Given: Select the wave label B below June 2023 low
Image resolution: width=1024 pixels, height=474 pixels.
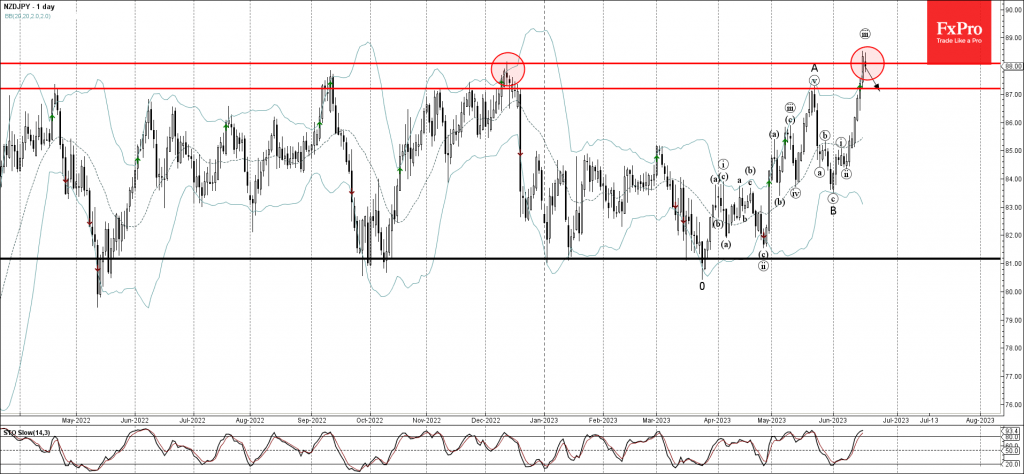Looking at the screenshot, I should (x=832, y=211).
